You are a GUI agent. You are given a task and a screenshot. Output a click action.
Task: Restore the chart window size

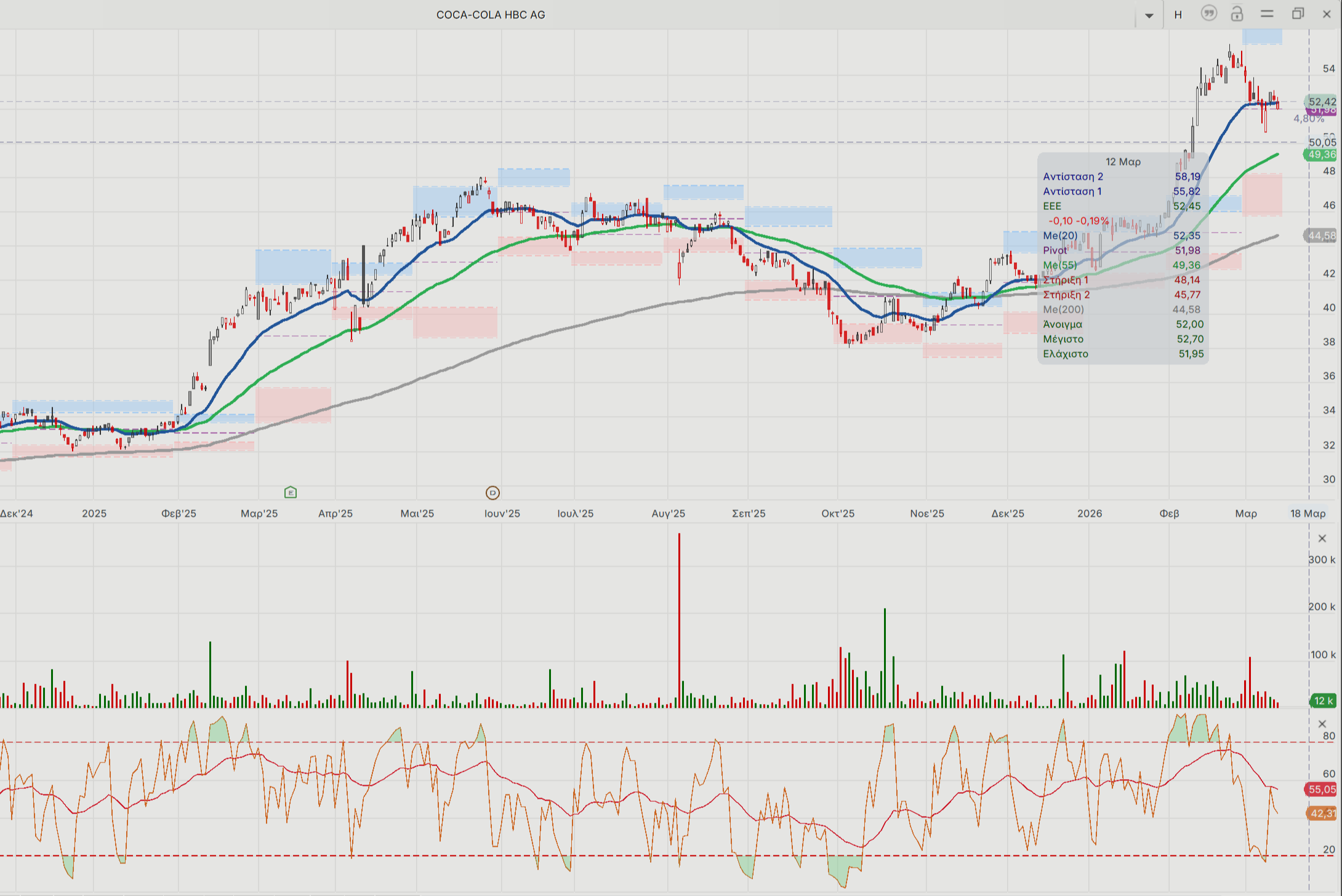coord(1298,14)
